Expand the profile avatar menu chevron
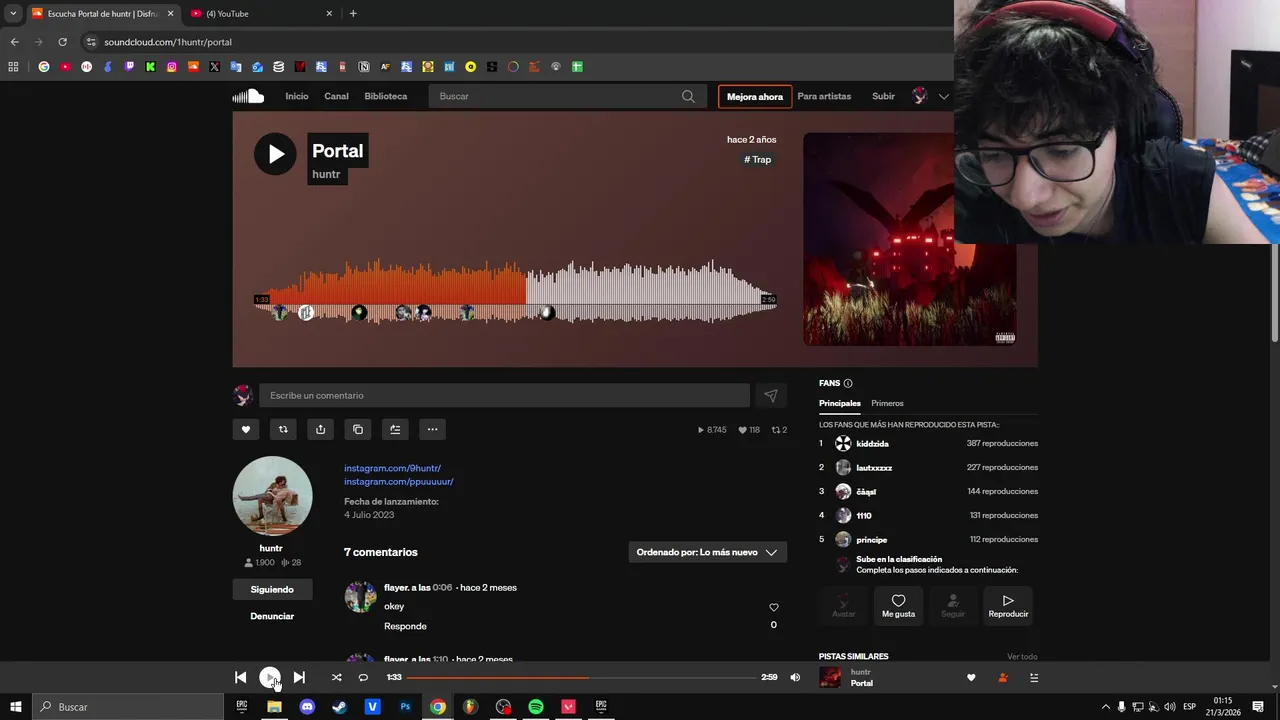 (943, 96)
